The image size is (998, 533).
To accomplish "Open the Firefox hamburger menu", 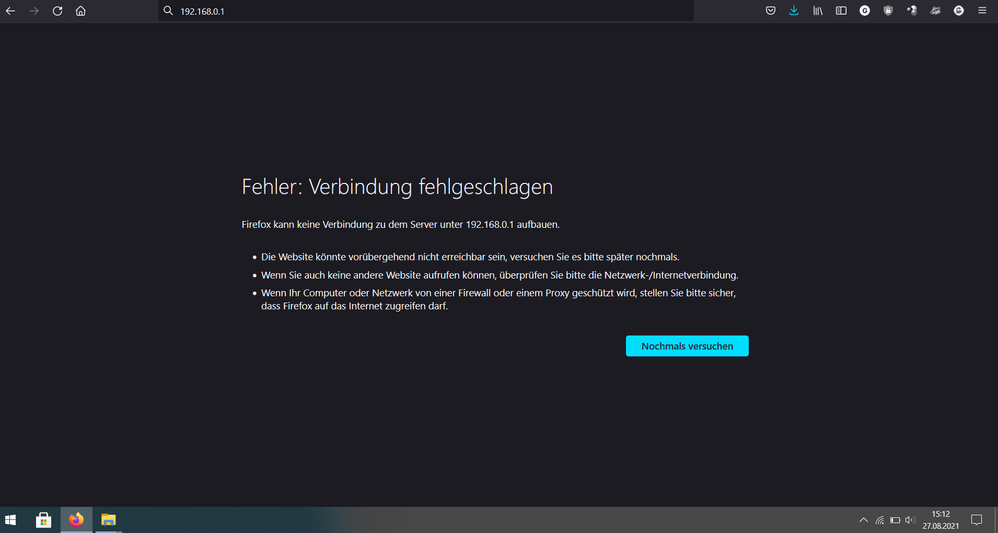I will coord(982,11).
